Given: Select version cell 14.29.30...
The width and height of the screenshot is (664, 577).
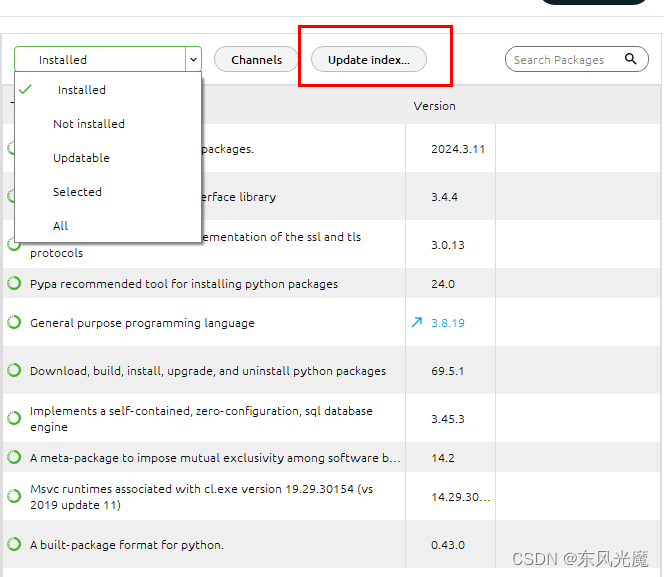Looking at the screenshot, I should pyautogui.click(x=461, y=497).
